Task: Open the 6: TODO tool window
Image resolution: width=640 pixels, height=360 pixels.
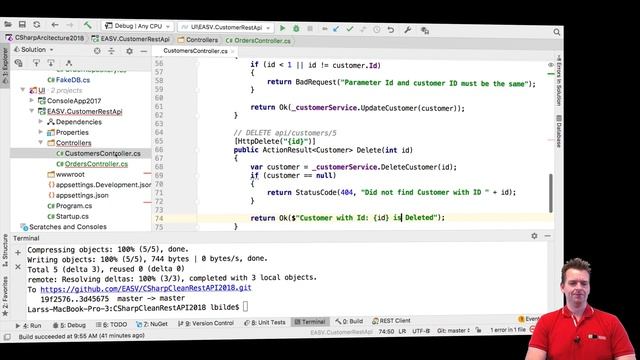Action: 111,324
